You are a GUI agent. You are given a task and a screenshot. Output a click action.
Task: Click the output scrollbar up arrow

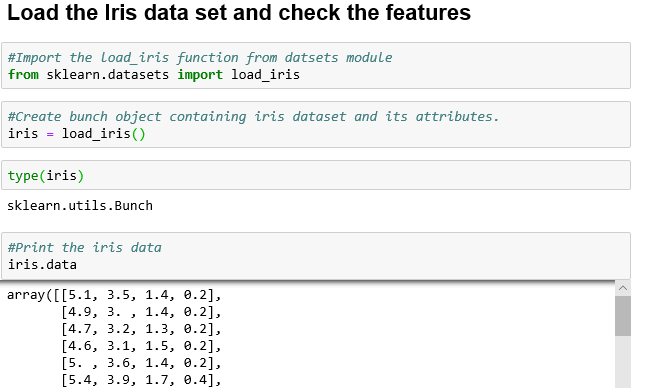tap(622, 288)
